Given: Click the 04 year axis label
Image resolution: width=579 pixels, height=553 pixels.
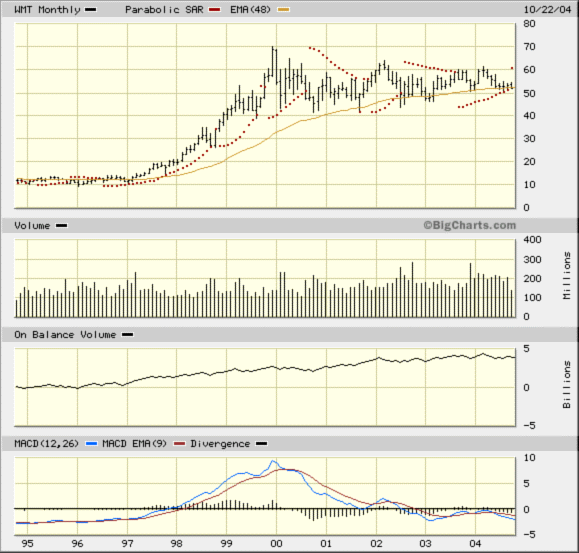Looking at the screenshot, I should pos(475,544).
